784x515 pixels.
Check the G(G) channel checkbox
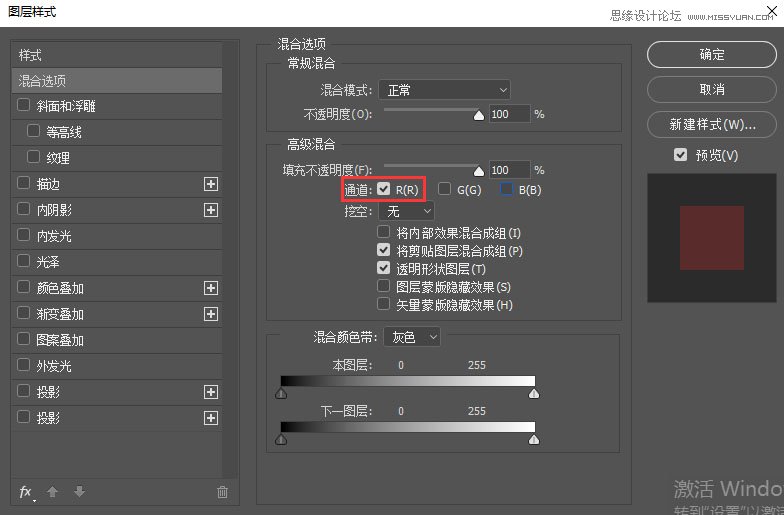click(x=444, y=188)
